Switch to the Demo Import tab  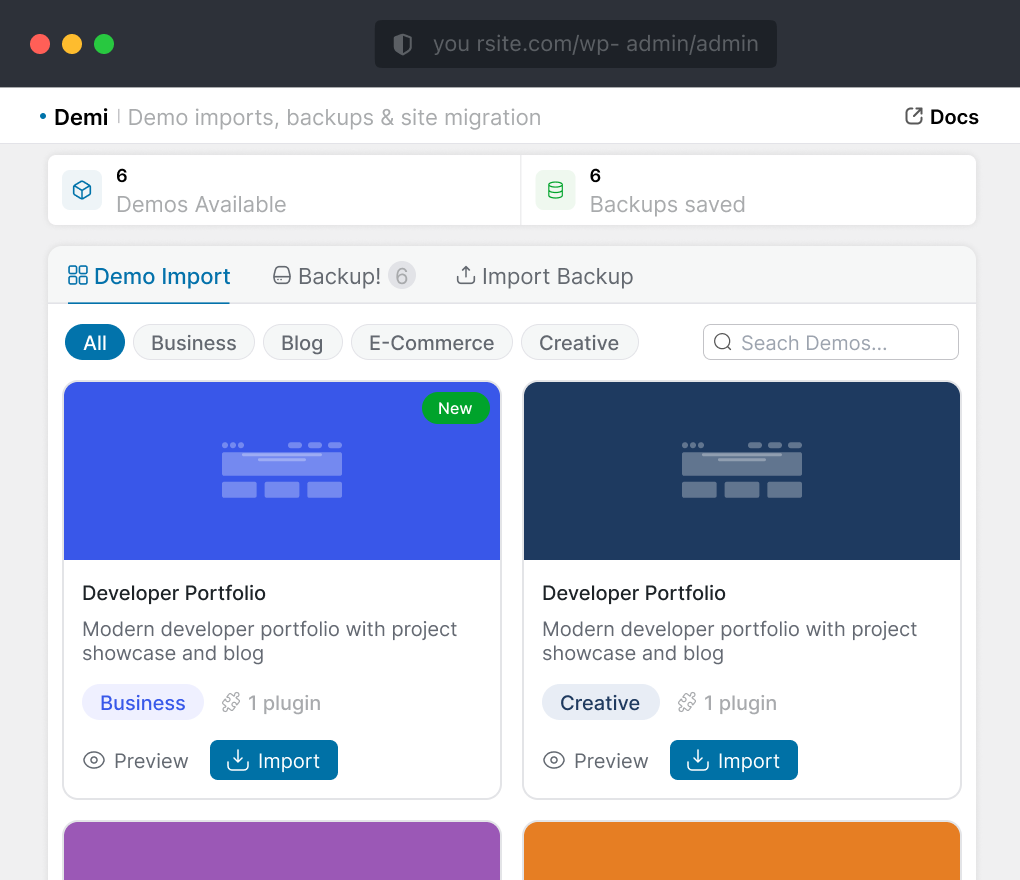[149, 276]
